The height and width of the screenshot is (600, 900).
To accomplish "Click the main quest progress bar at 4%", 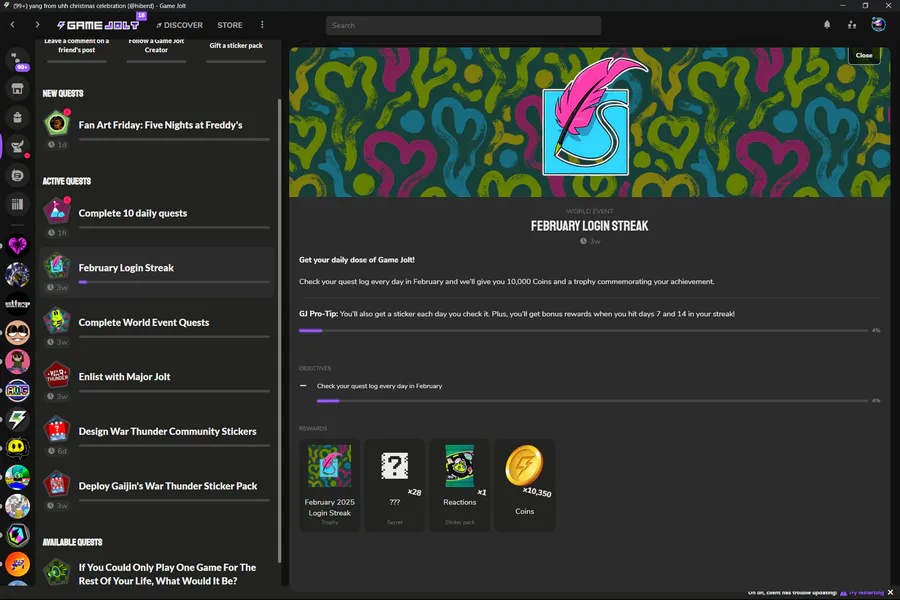I will 583,331.
